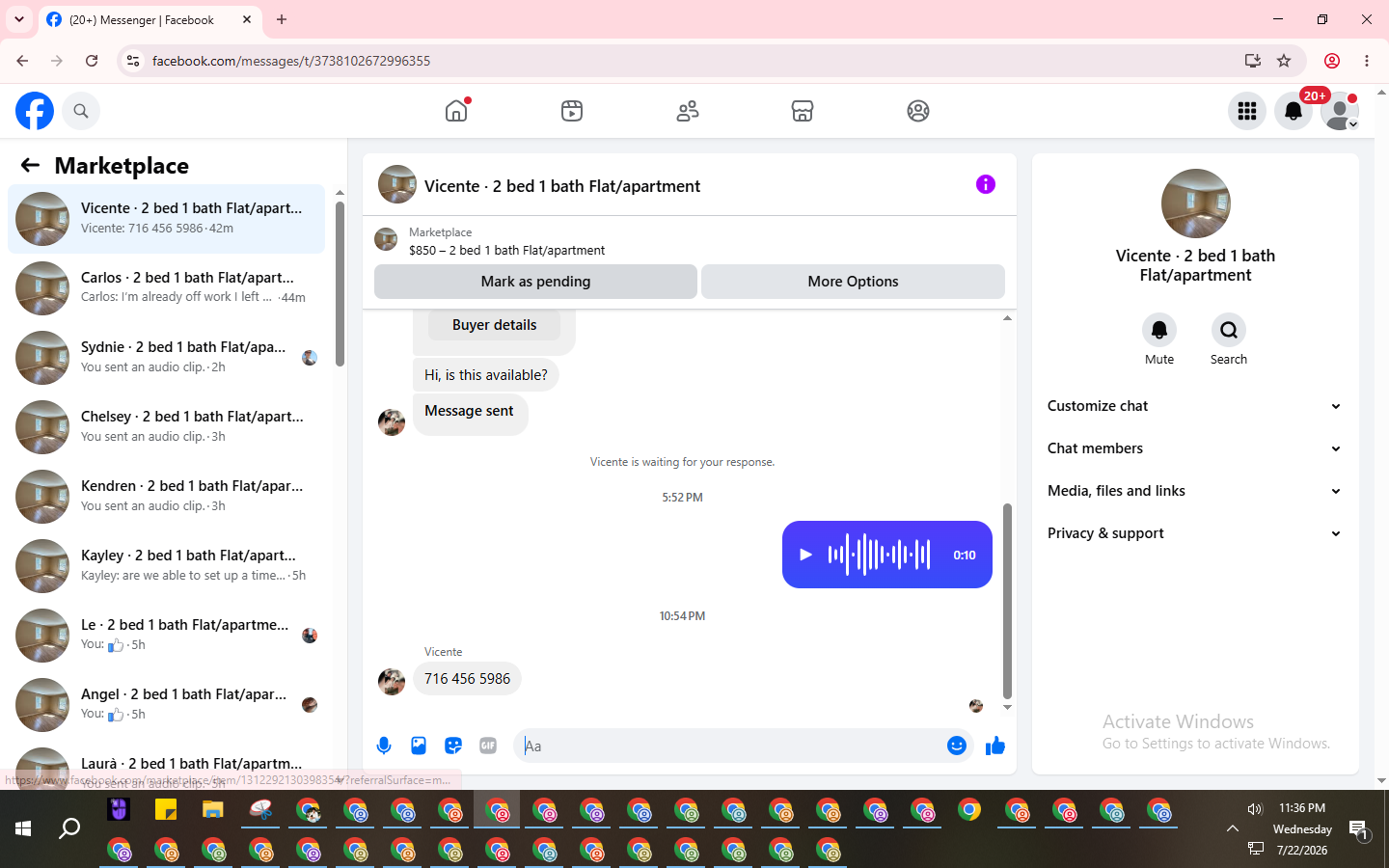The width and height of the screenshot is (1389, 868).
Task: Click the browser address bar URL
Action: 291,61
